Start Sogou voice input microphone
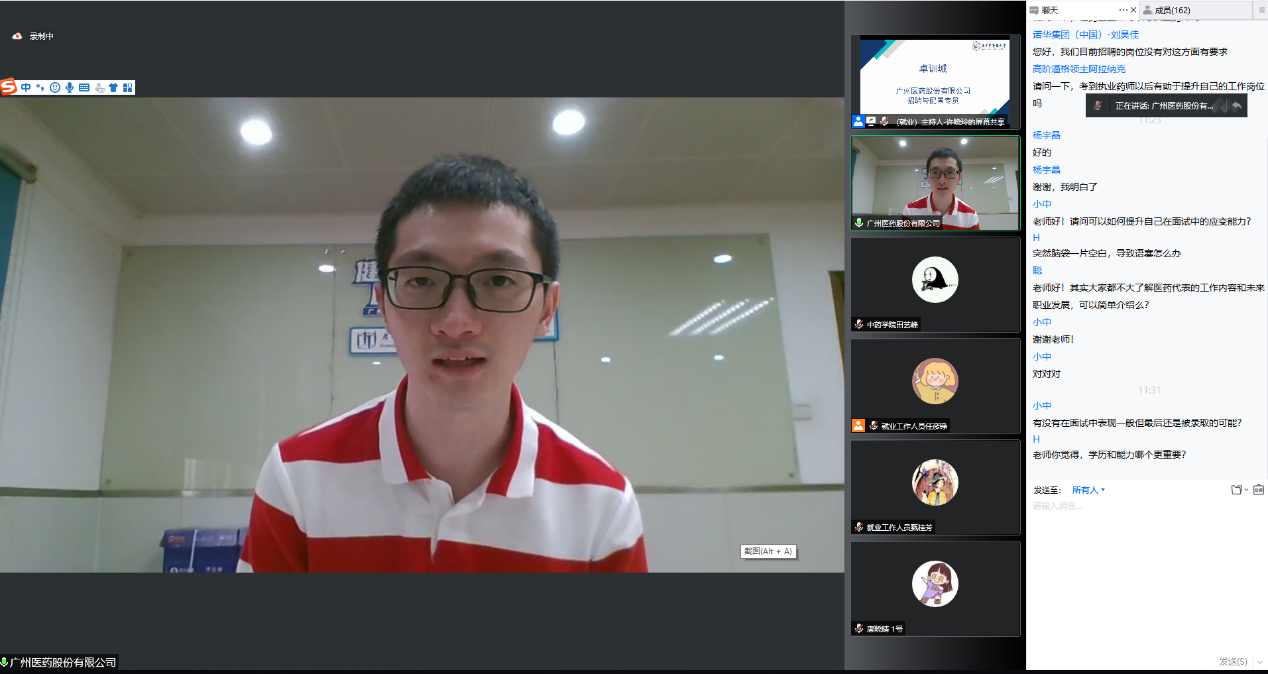Screen dimensions: 1268x674 69,88
